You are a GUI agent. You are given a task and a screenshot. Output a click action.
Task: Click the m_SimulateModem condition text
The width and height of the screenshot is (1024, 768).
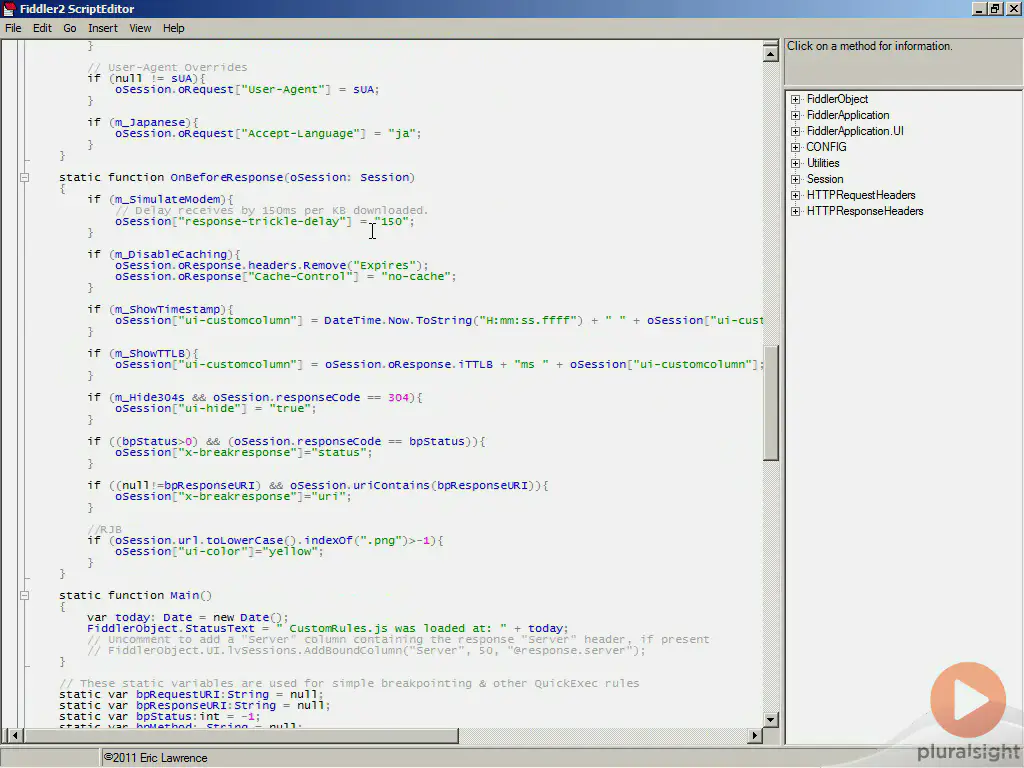pos(168,199)
